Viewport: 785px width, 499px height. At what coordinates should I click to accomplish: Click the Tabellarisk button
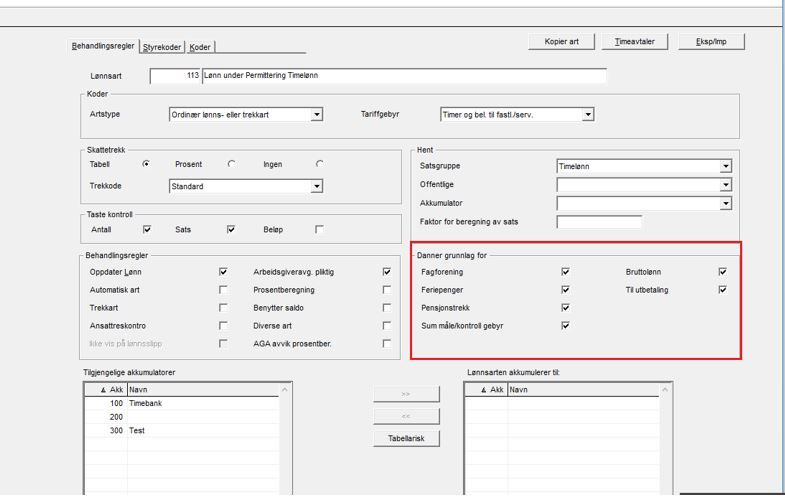[x=406, y=438]
